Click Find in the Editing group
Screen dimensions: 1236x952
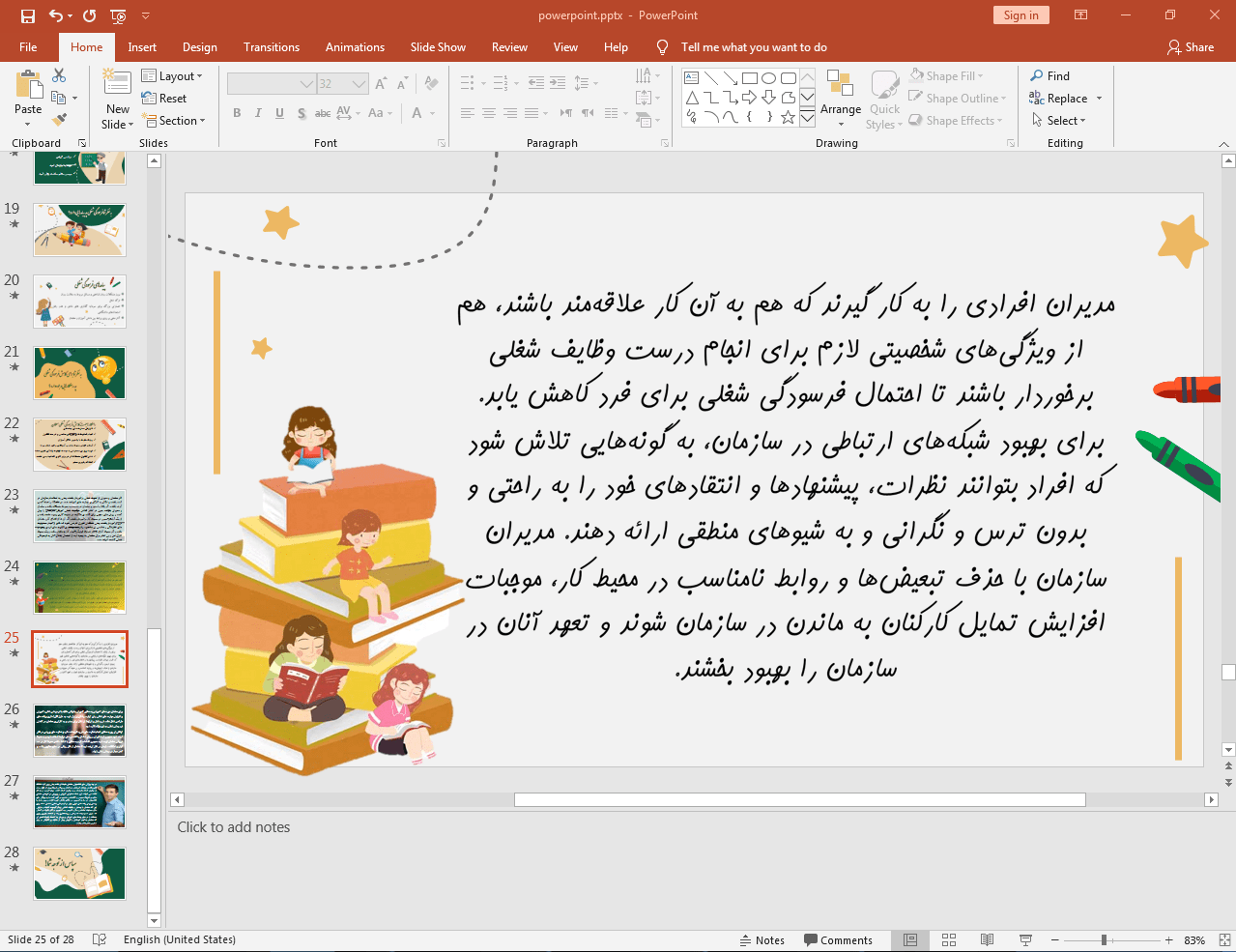point(1056,75)
